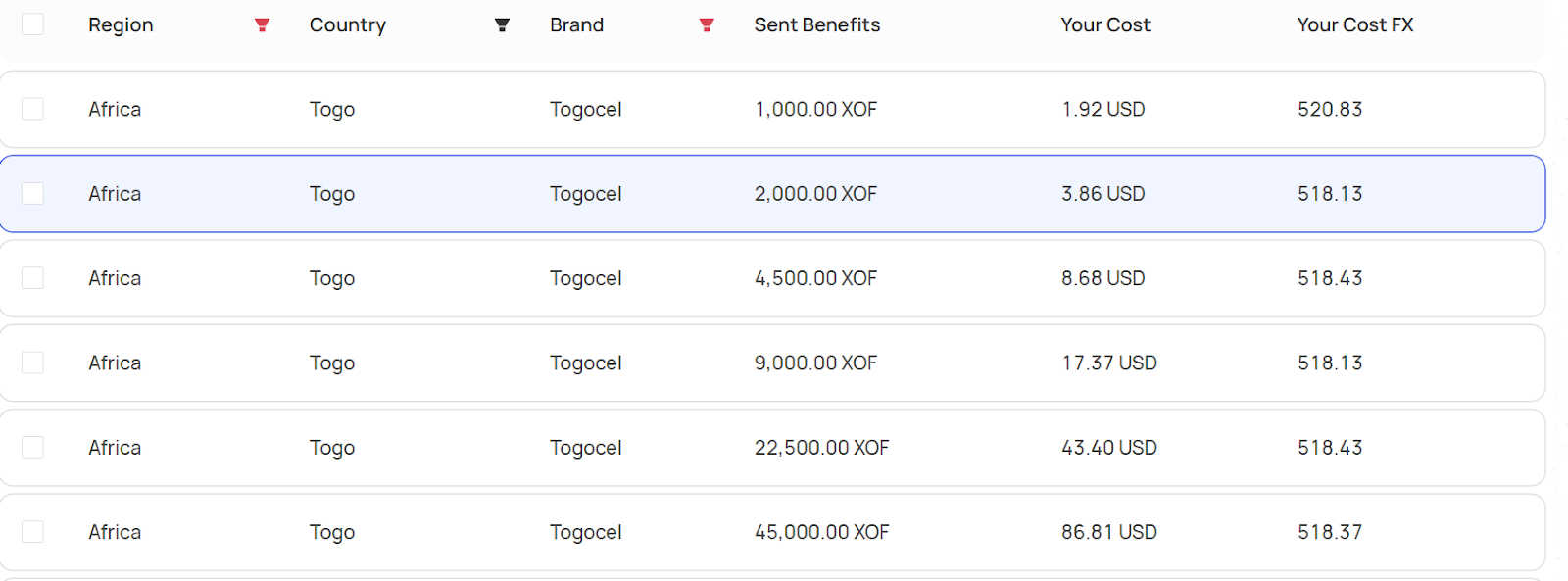Select the row costing 3.86 USD
The width and height of the screenshot is (1568, 581).
click(772, 194)
